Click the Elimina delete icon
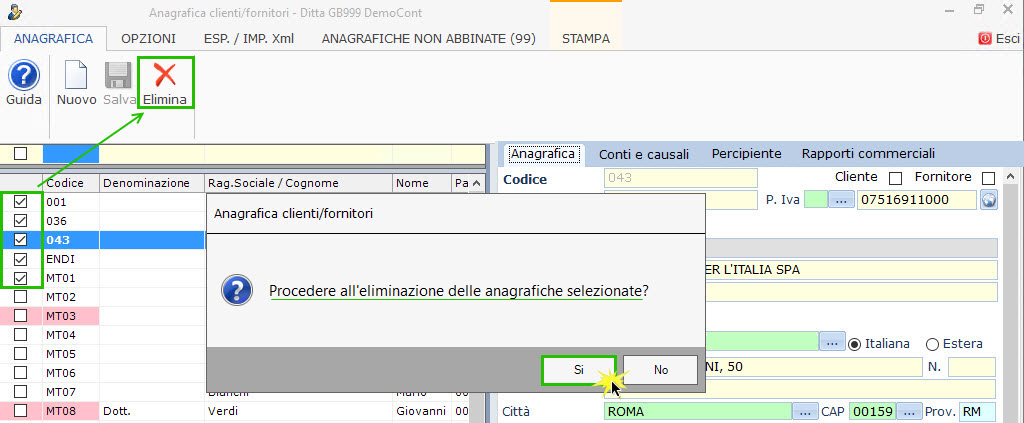Viewport: 1024px width, 423px height. pyautogui.click(x=165, y=76)
